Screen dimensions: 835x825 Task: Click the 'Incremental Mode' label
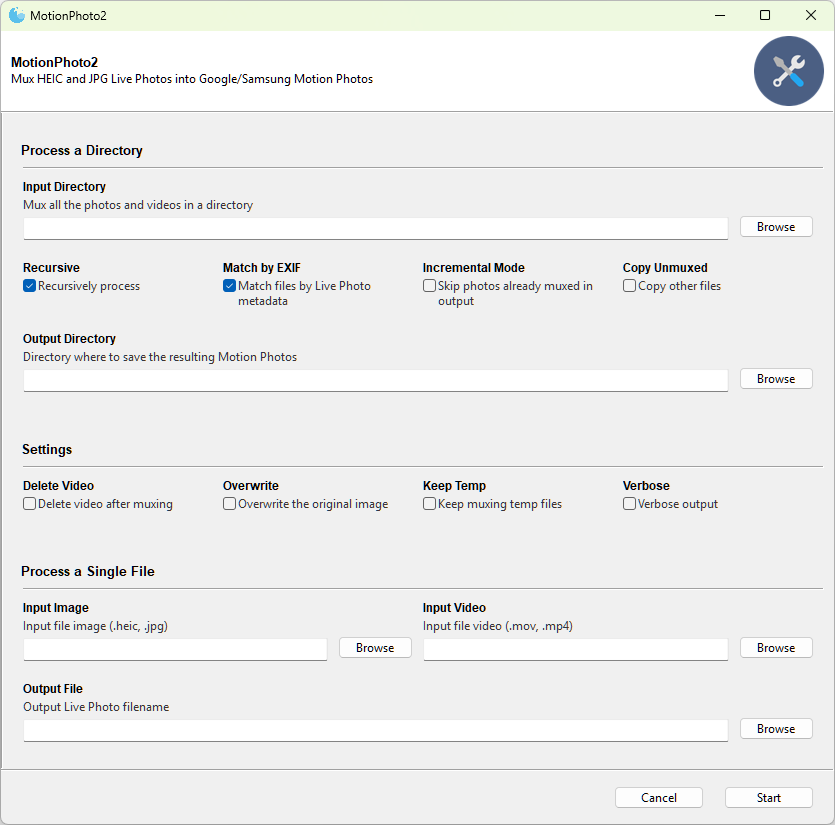[x=473, y=267]
